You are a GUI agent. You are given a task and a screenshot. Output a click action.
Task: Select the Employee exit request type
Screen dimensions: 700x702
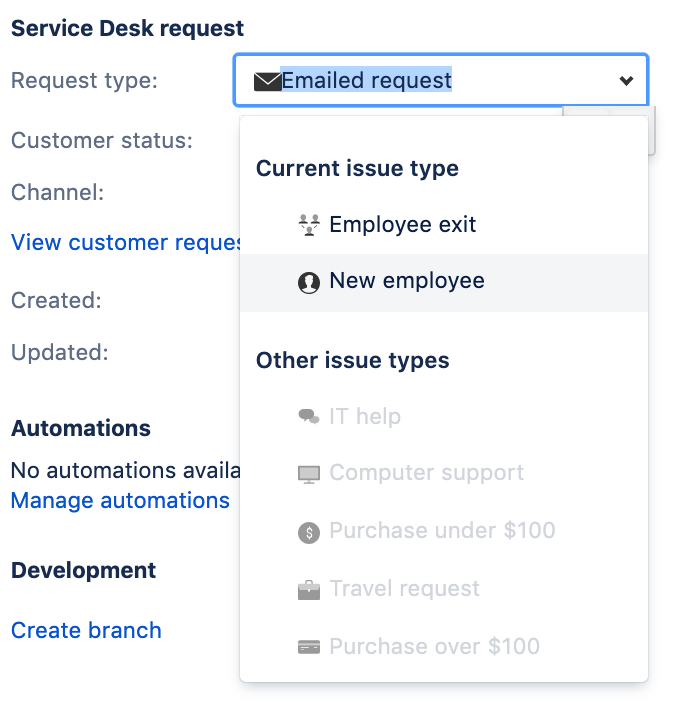pyautogui.click(x=444, y=225)
